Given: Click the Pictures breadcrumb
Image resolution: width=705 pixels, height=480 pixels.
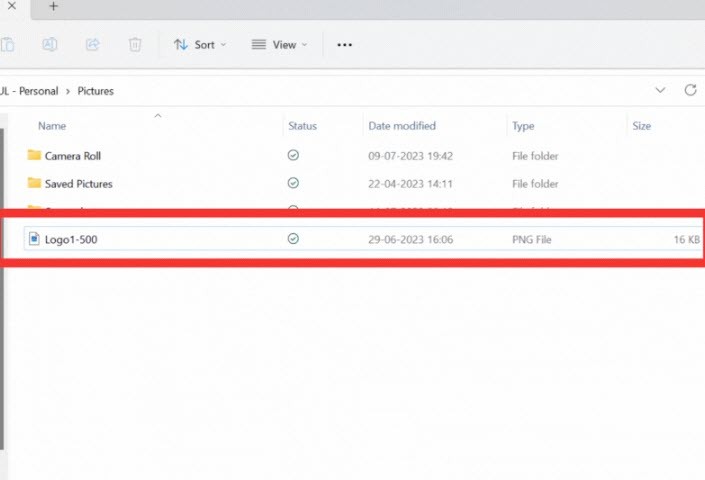Looking at the screenshot, I should tap(95, 91).
